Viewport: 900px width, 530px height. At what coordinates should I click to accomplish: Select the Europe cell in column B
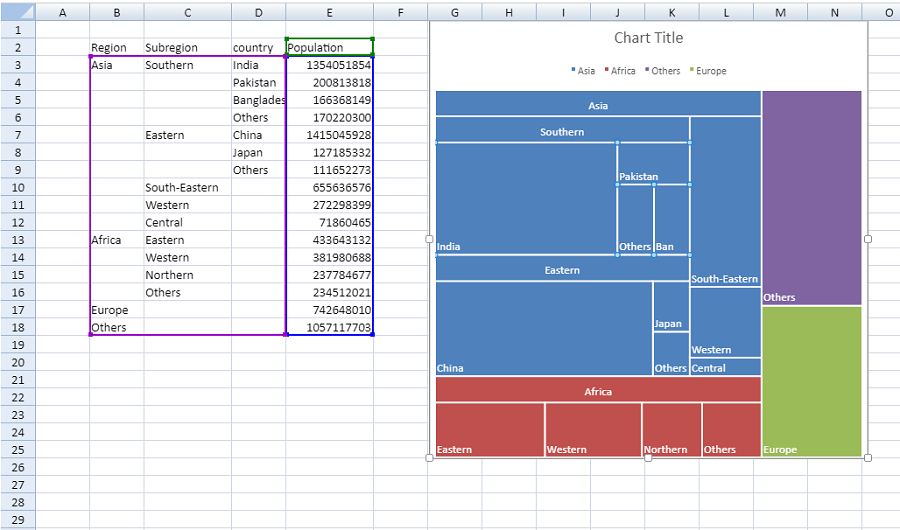tap(117, 310)
